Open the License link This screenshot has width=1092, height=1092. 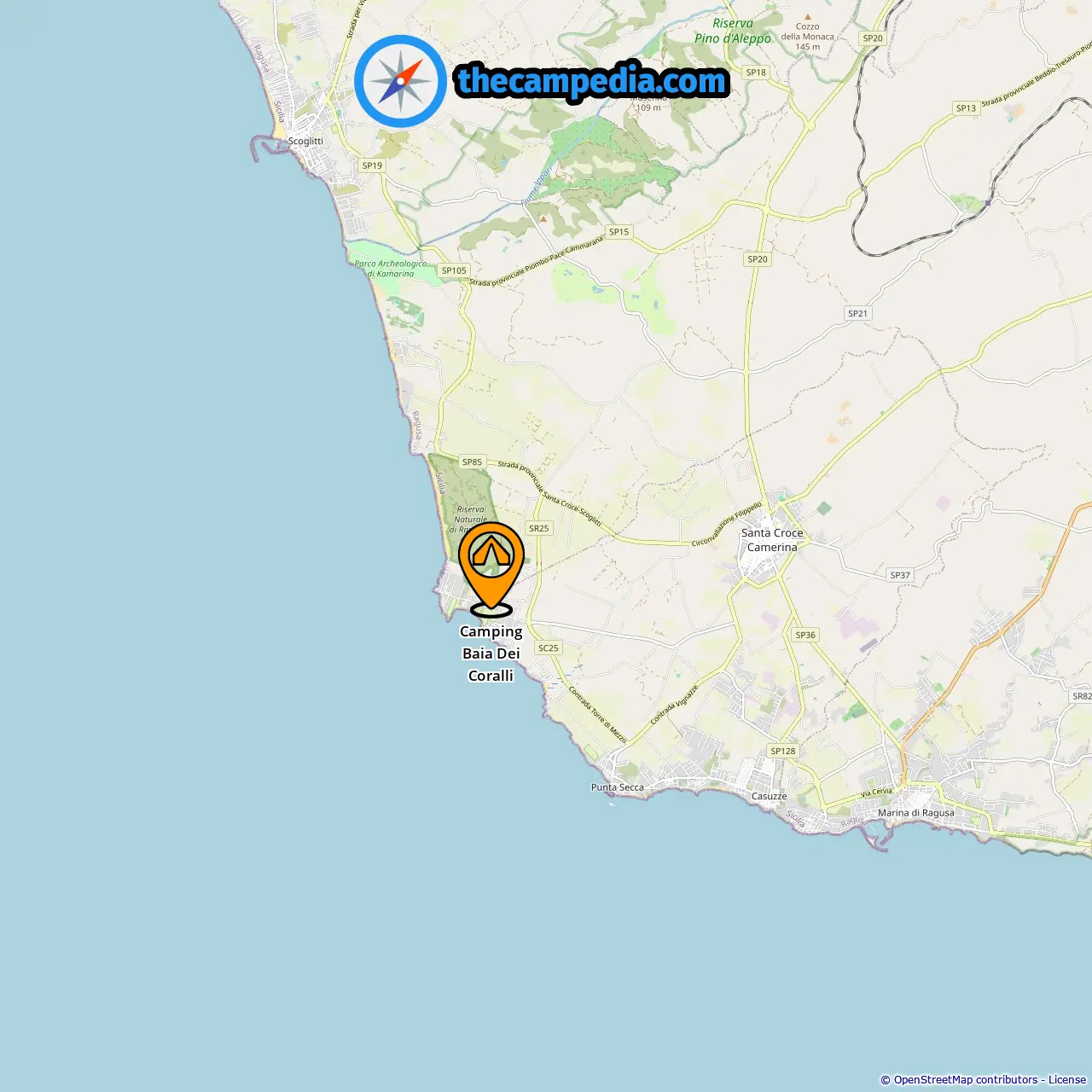1067,1080
